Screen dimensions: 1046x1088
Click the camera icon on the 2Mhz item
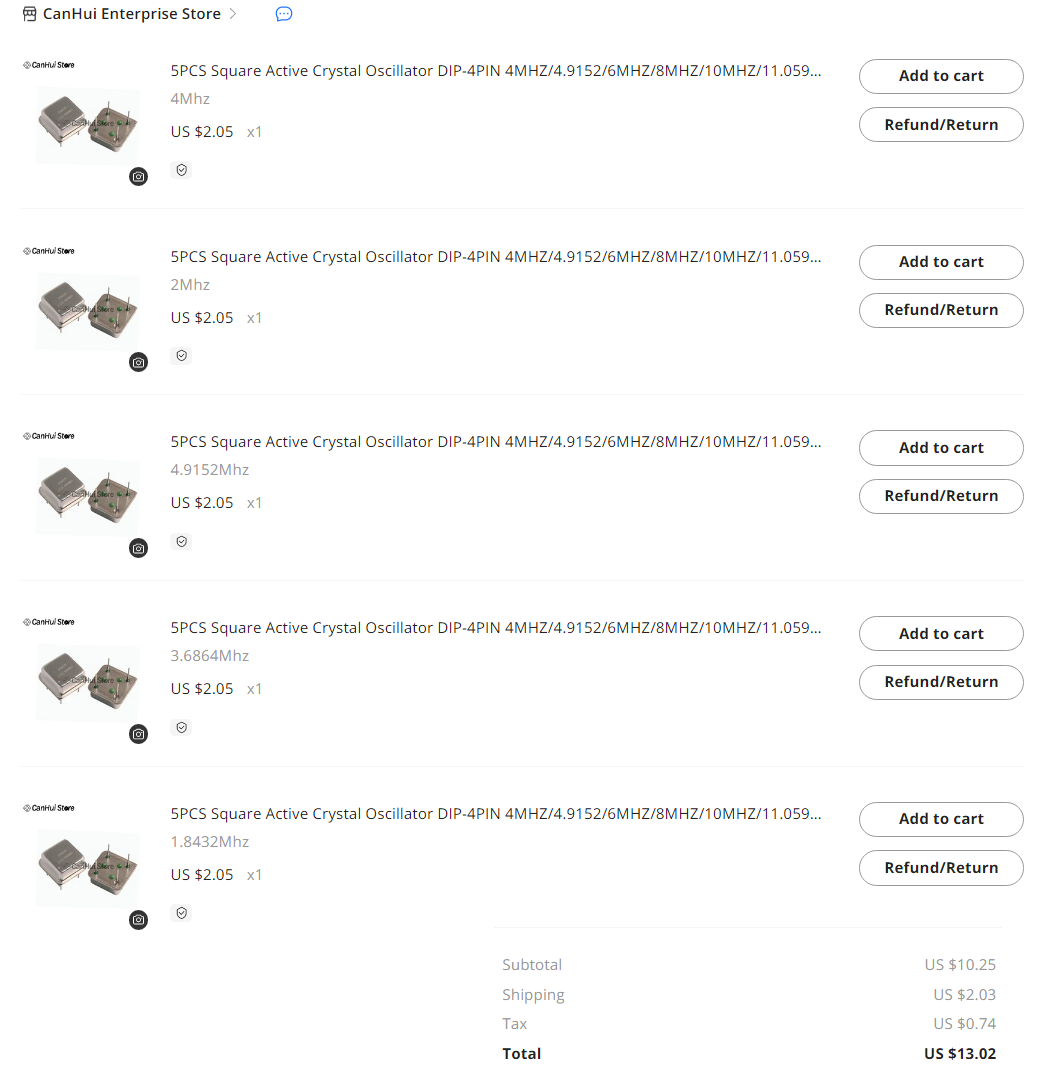click(x=138, y=362)
